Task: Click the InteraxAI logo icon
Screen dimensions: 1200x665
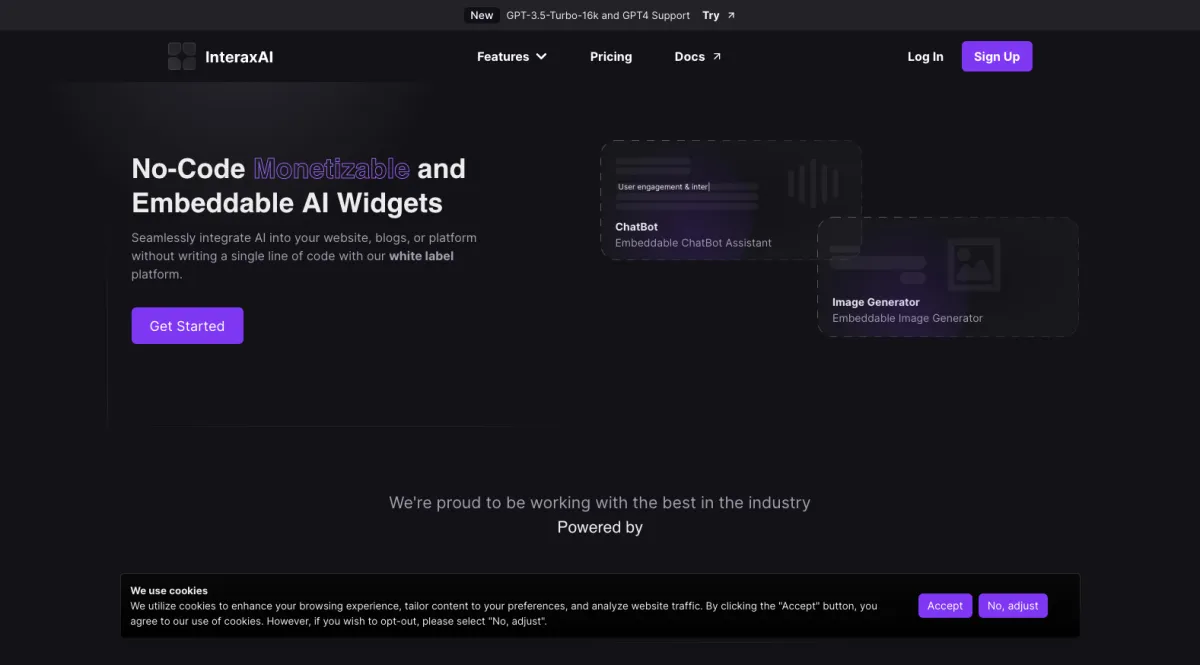Action: click(182, 57)
